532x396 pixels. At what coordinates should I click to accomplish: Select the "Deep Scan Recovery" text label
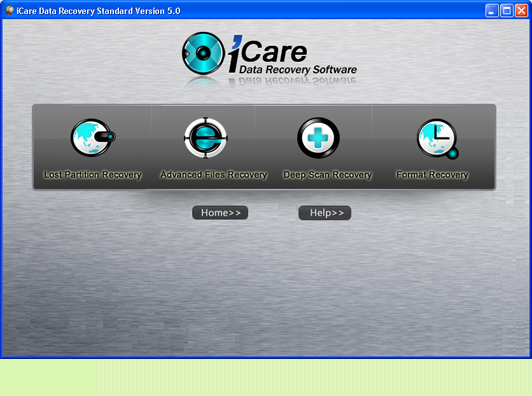click(x=327, y=175)
